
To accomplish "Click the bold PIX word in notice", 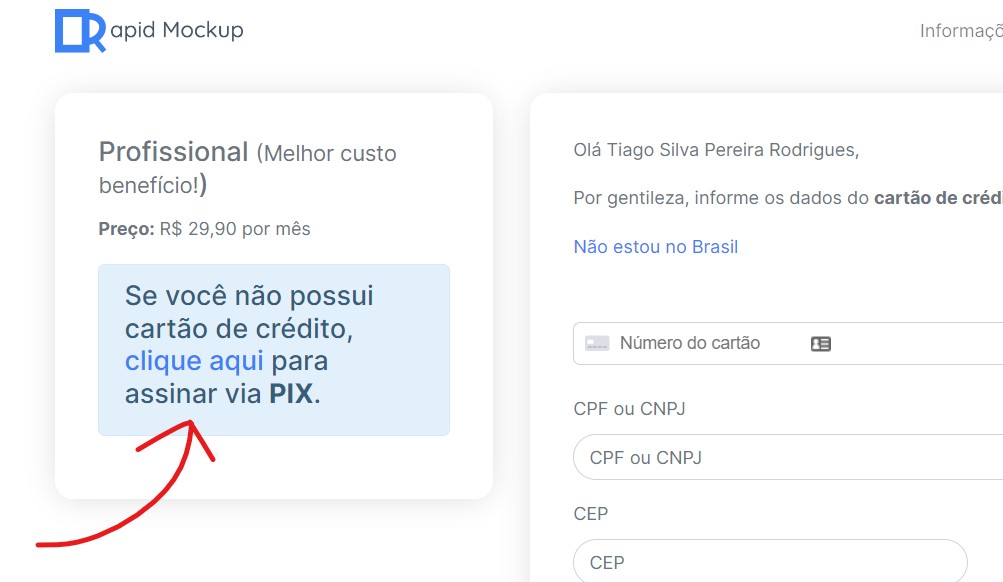I will coord(291,394).
